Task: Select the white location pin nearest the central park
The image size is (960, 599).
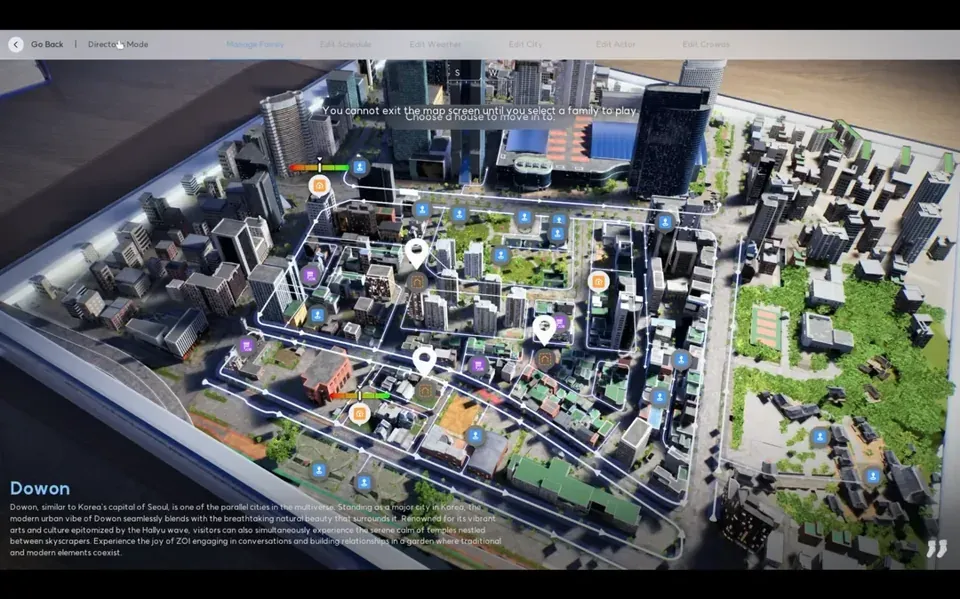Action: (417, 253)
